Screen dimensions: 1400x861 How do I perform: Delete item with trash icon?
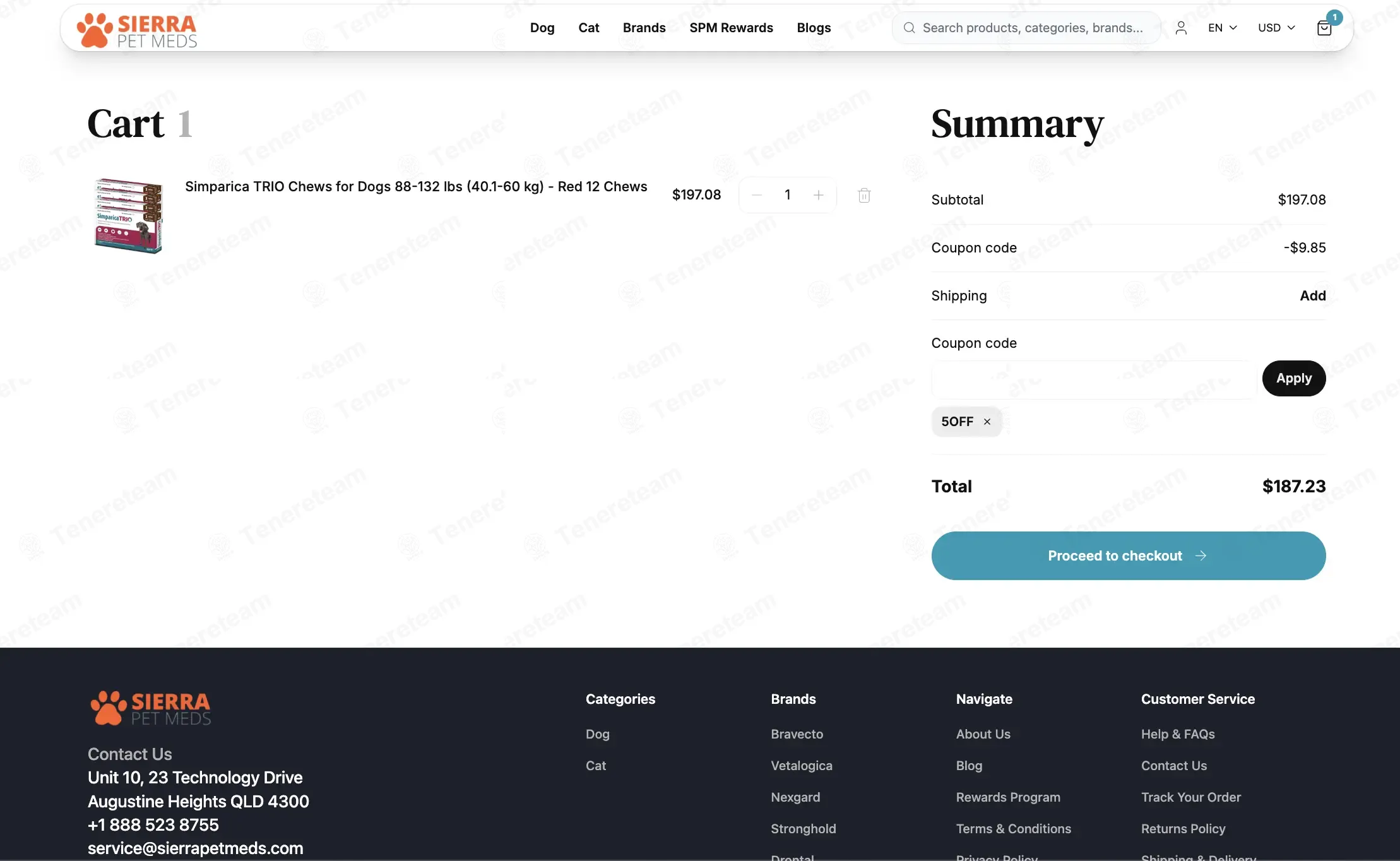(x=864, y=195)
